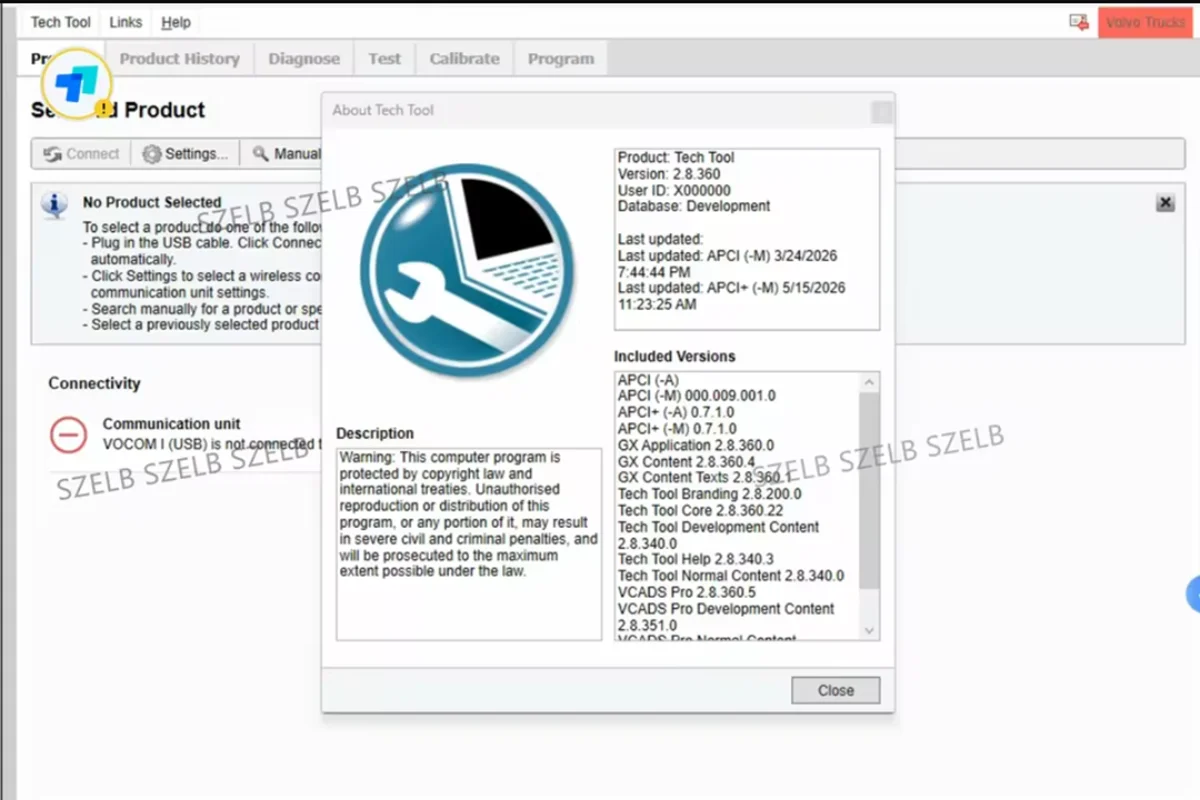Click the Included Versions scrollbar thumb
The height and width of the screenshot is (800, 1200).
[869, 490]
